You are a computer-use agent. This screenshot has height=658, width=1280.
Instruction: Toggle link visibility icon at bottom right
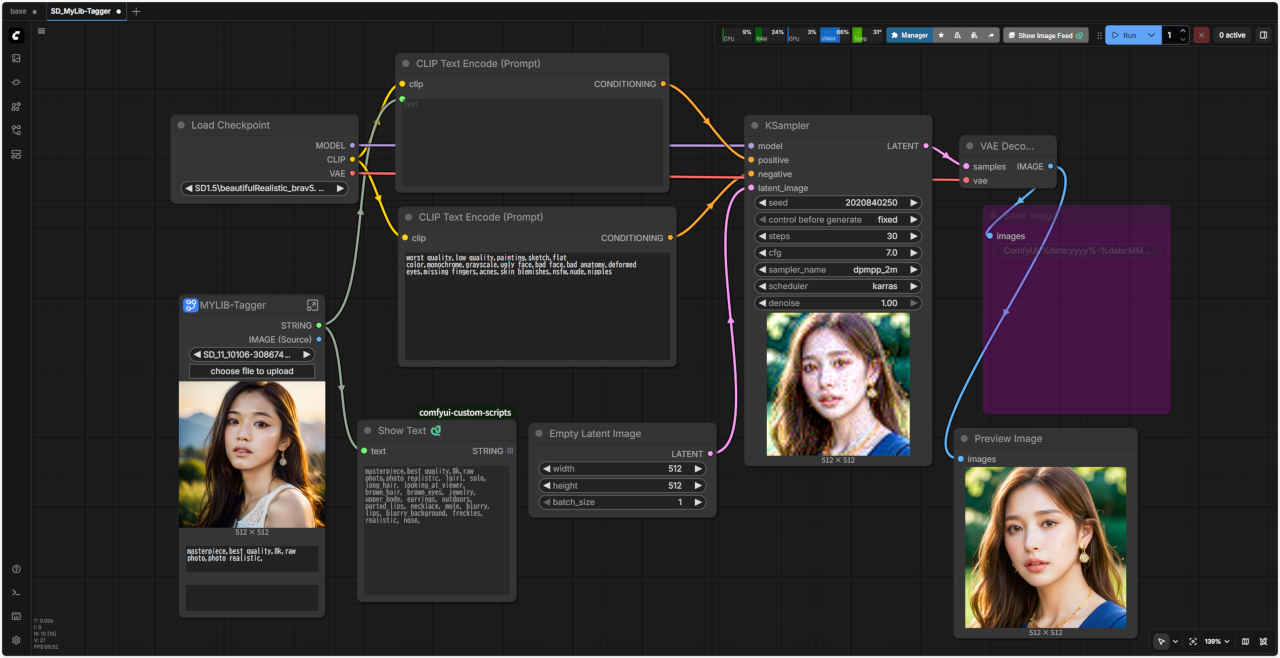pos(1264,641)
